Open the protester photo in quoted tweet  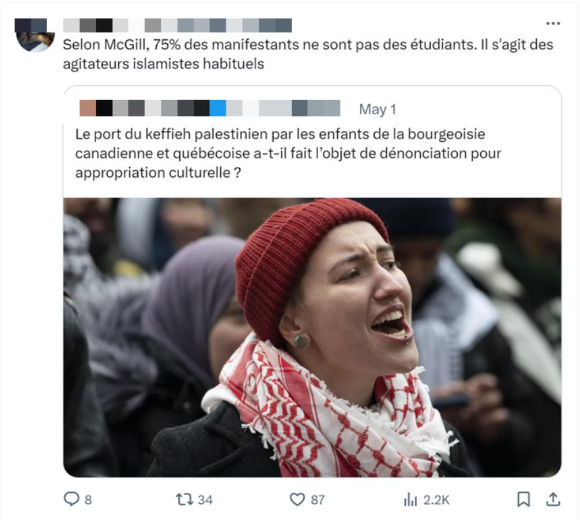point(312,337)
